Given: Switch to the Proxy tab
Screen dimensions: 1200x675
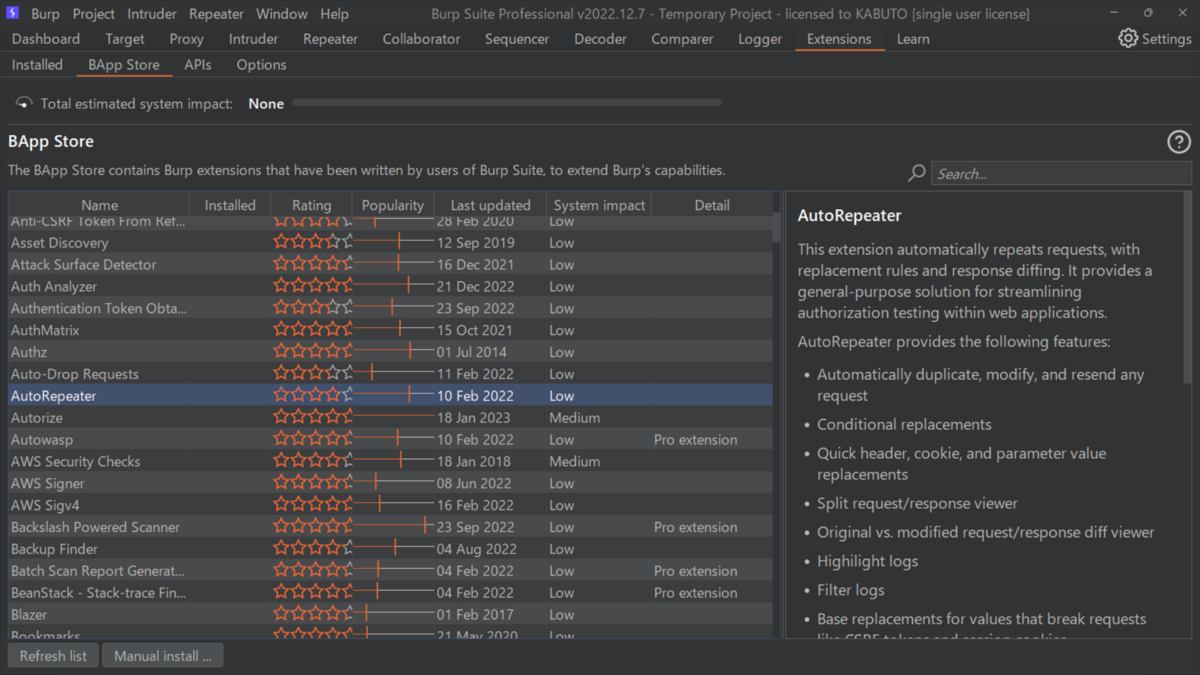Looking at the screenshot, I should (x=186, y=38).
